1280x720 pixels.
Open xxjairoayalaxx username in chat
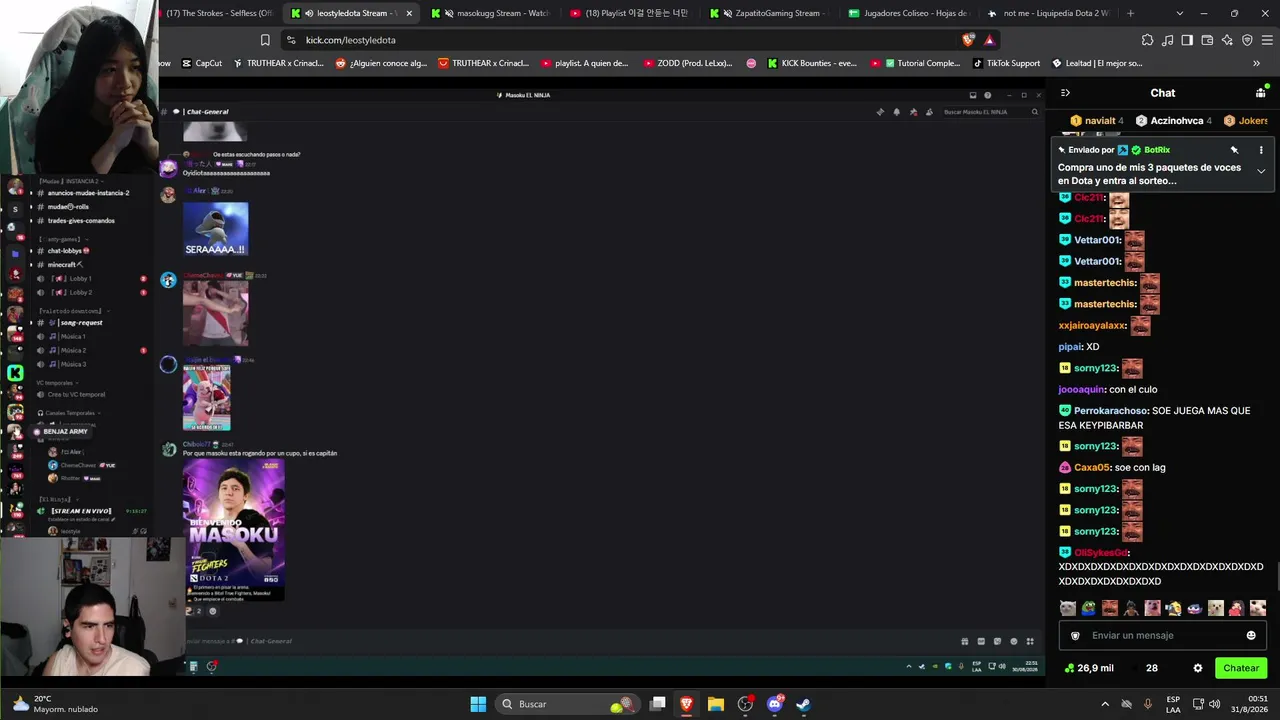click(1092, 326)
